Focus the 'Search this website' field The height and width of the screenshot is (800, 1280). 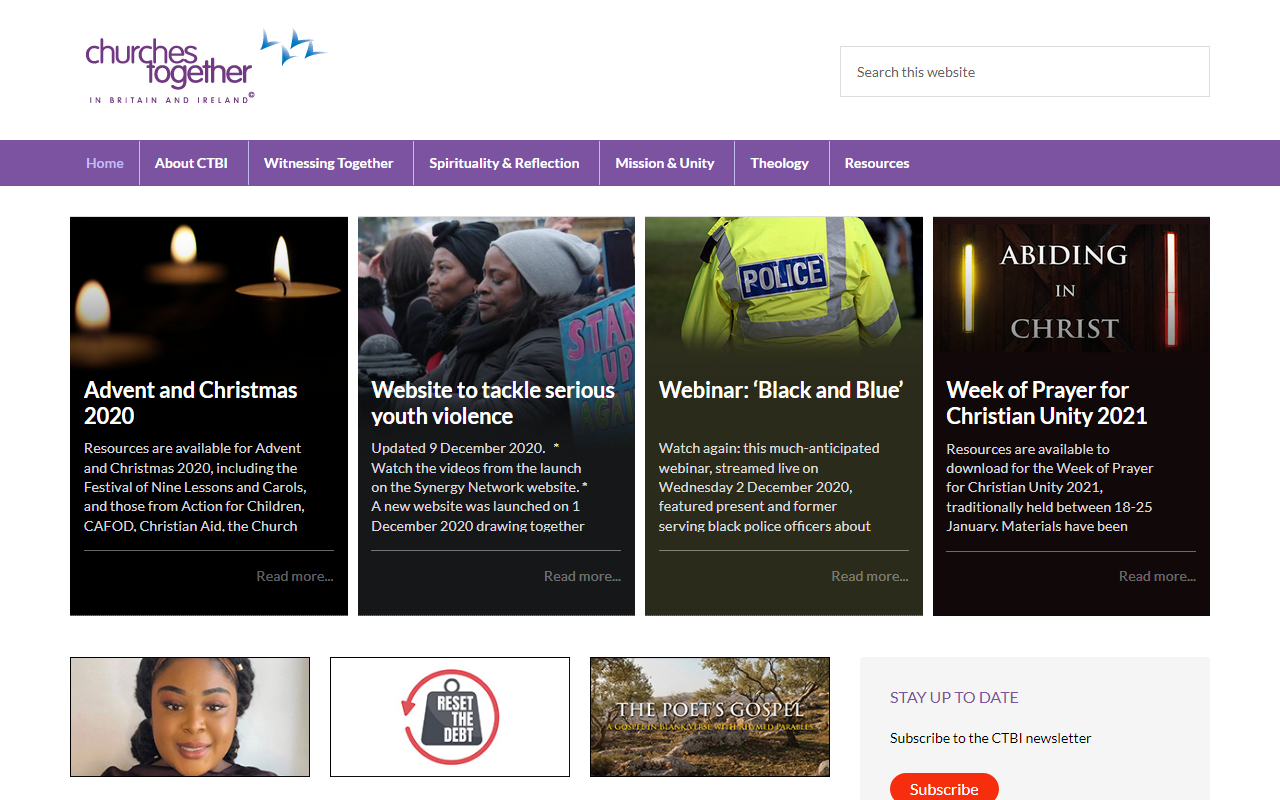pos(1025,72)
